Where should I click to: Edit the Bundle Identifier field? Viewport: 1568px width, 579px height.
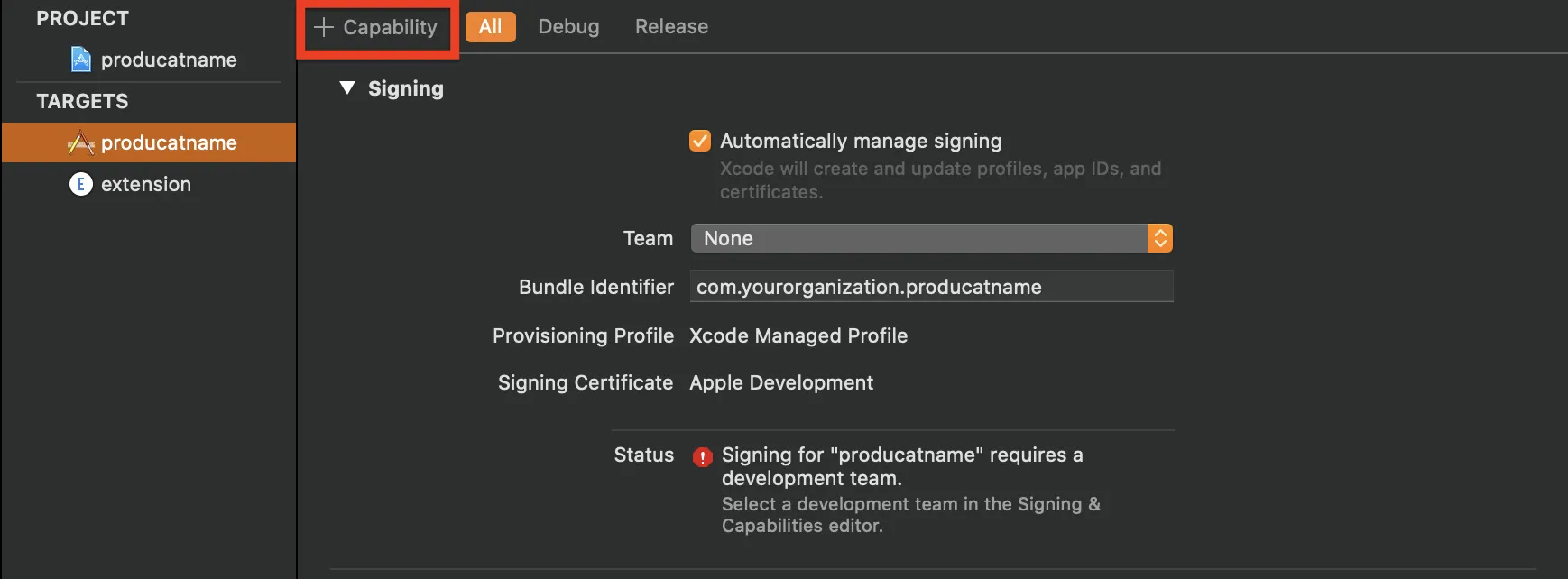[x=931, y=287]
